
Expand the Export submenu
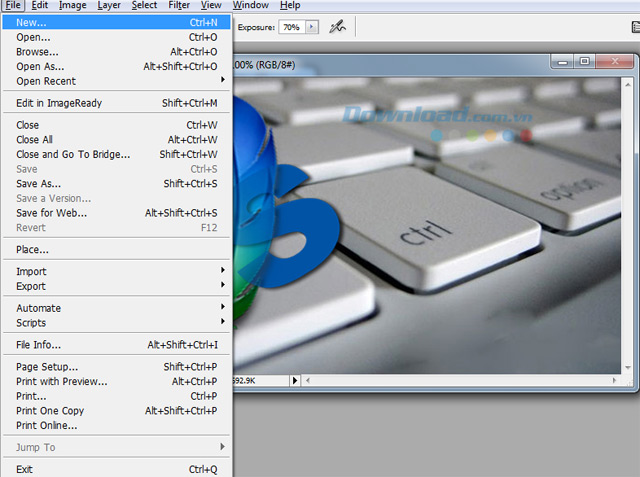click(117, 286)
